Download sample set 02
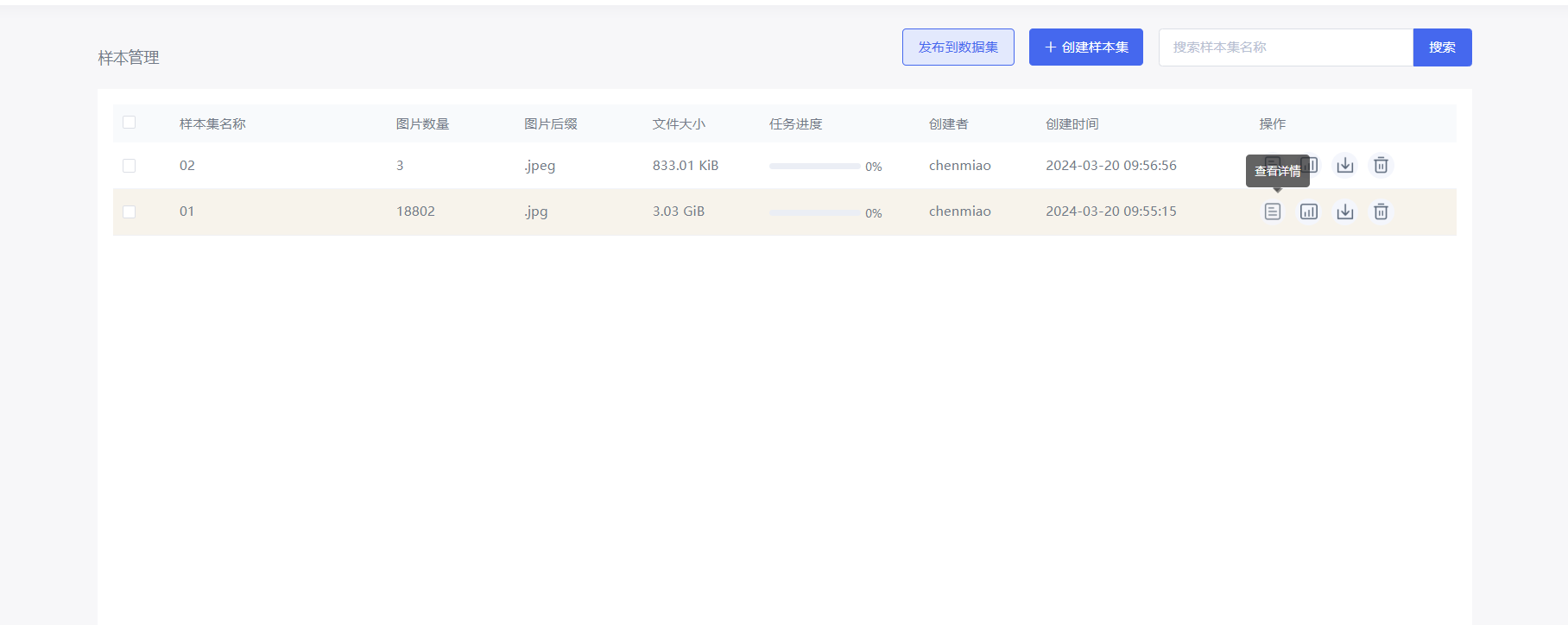This screenshot has width=1568, height=625. coord(1344,165)
